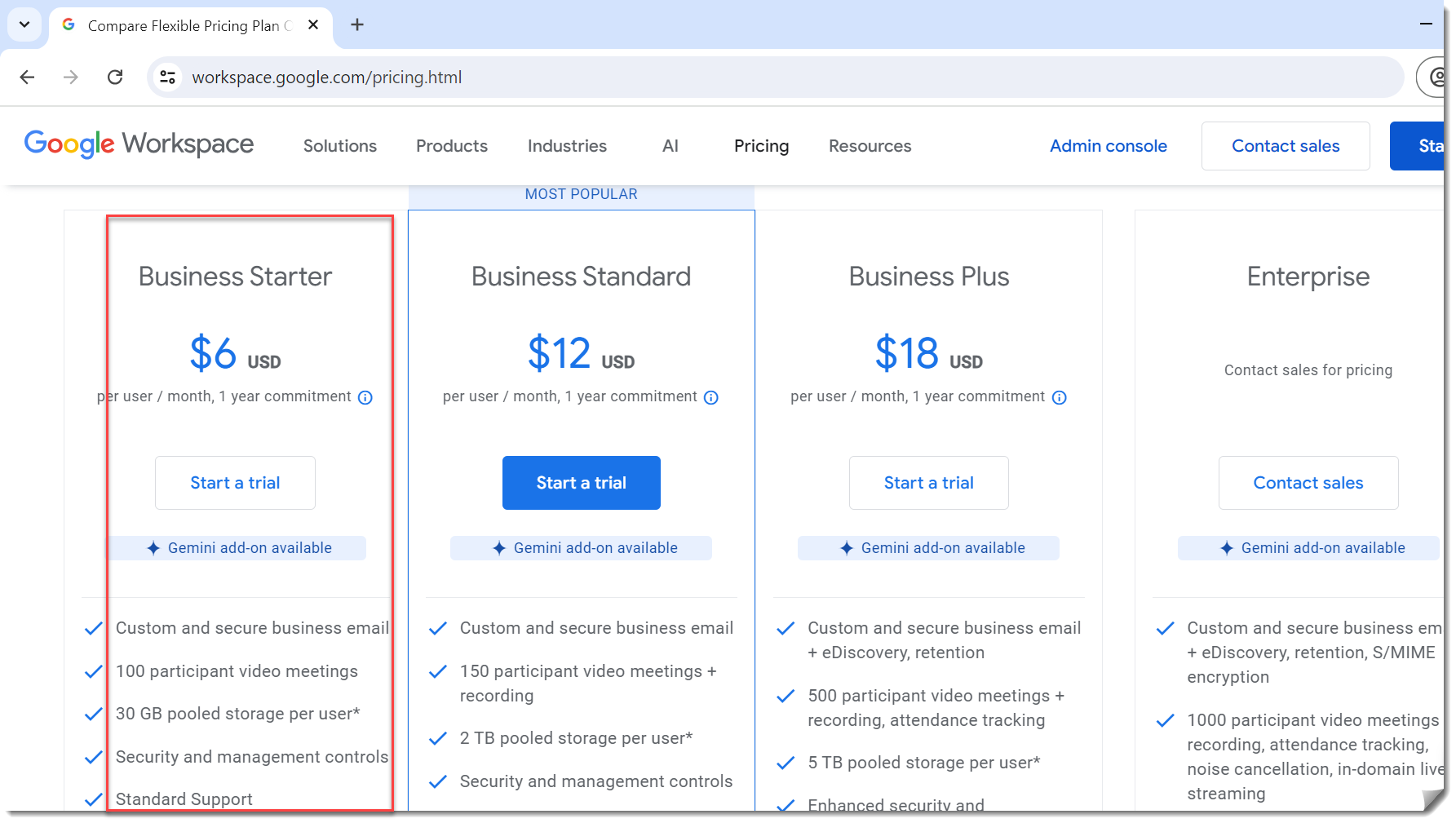Close the Compare Flexible Pricing tab
This screenshot has width=1456, height=823.
(313, 25)
